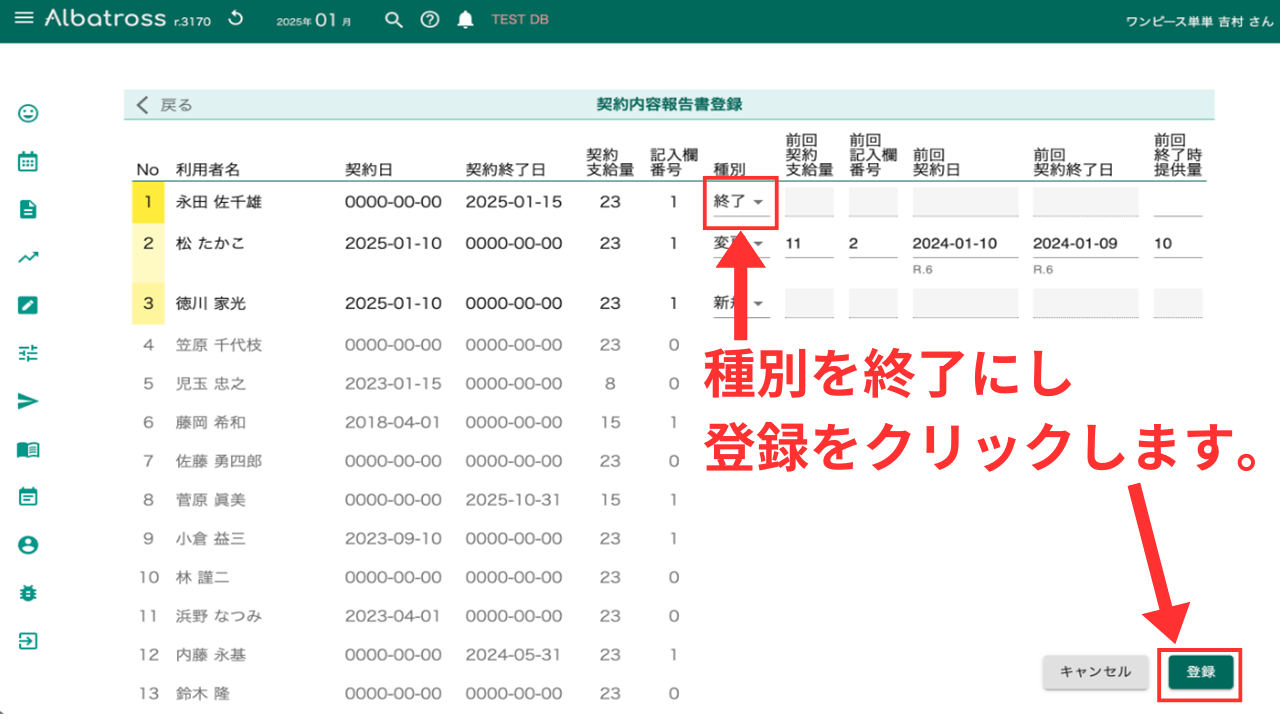
Task: Change the 2025年01月 month selector
Action: 314,20
